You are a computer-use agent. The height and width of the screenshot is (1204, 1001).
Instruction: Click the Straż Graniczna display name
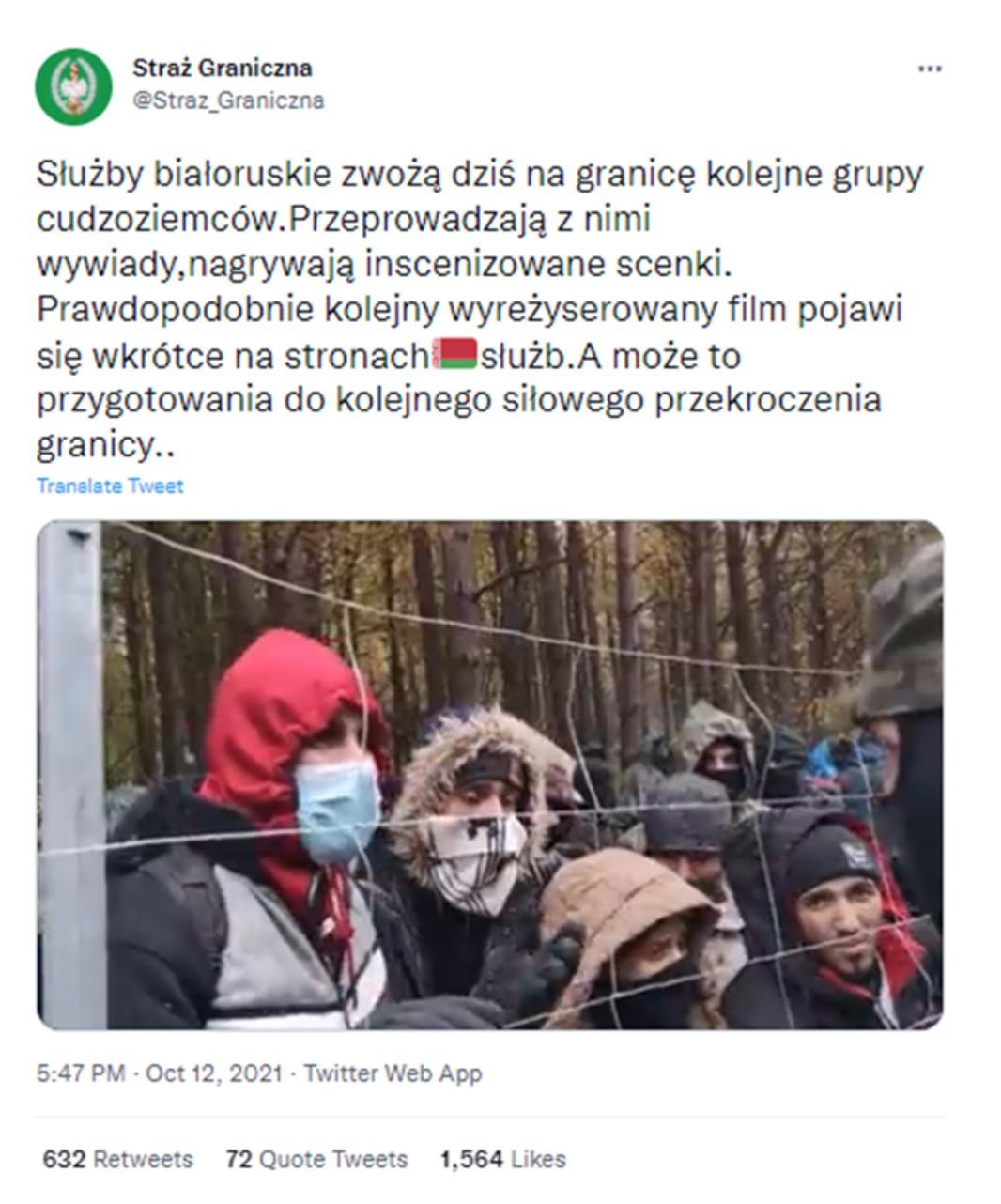[x=223, y=68]
